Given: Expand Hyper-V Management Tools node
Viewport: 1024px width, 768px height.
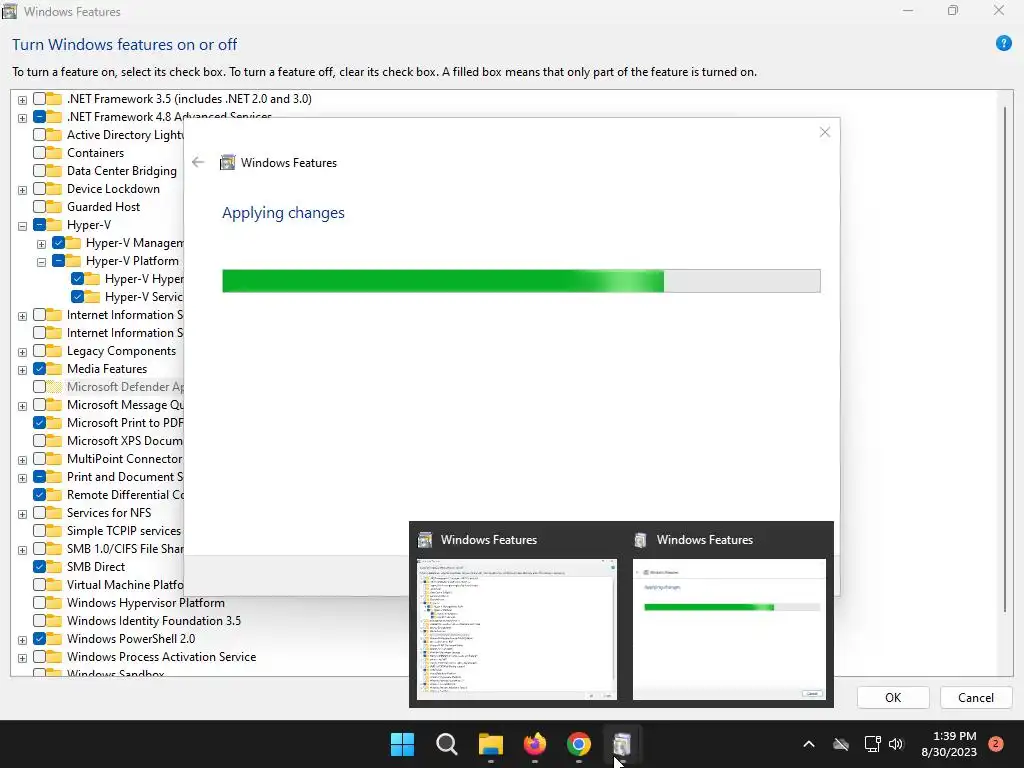Looking at the screenshot, I should pos(41,244).
